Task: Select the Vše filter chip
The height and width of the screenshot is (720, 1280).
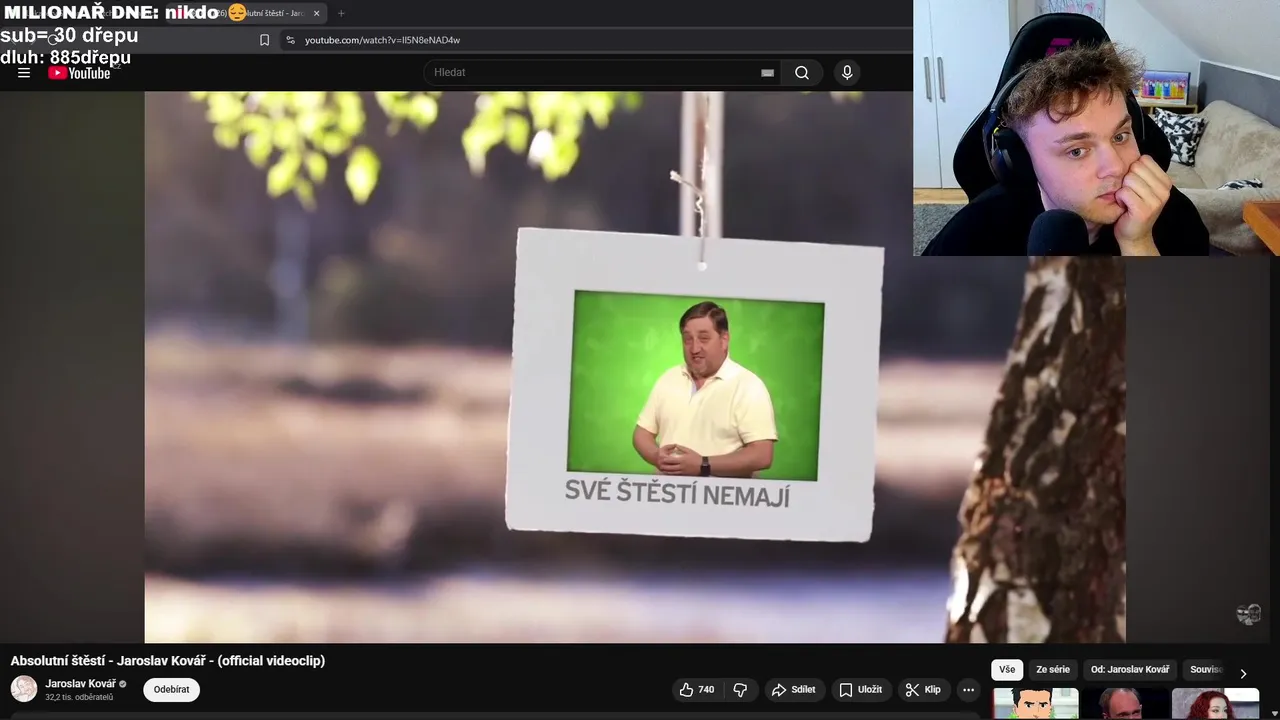Action: click(x=1007, y=669)
